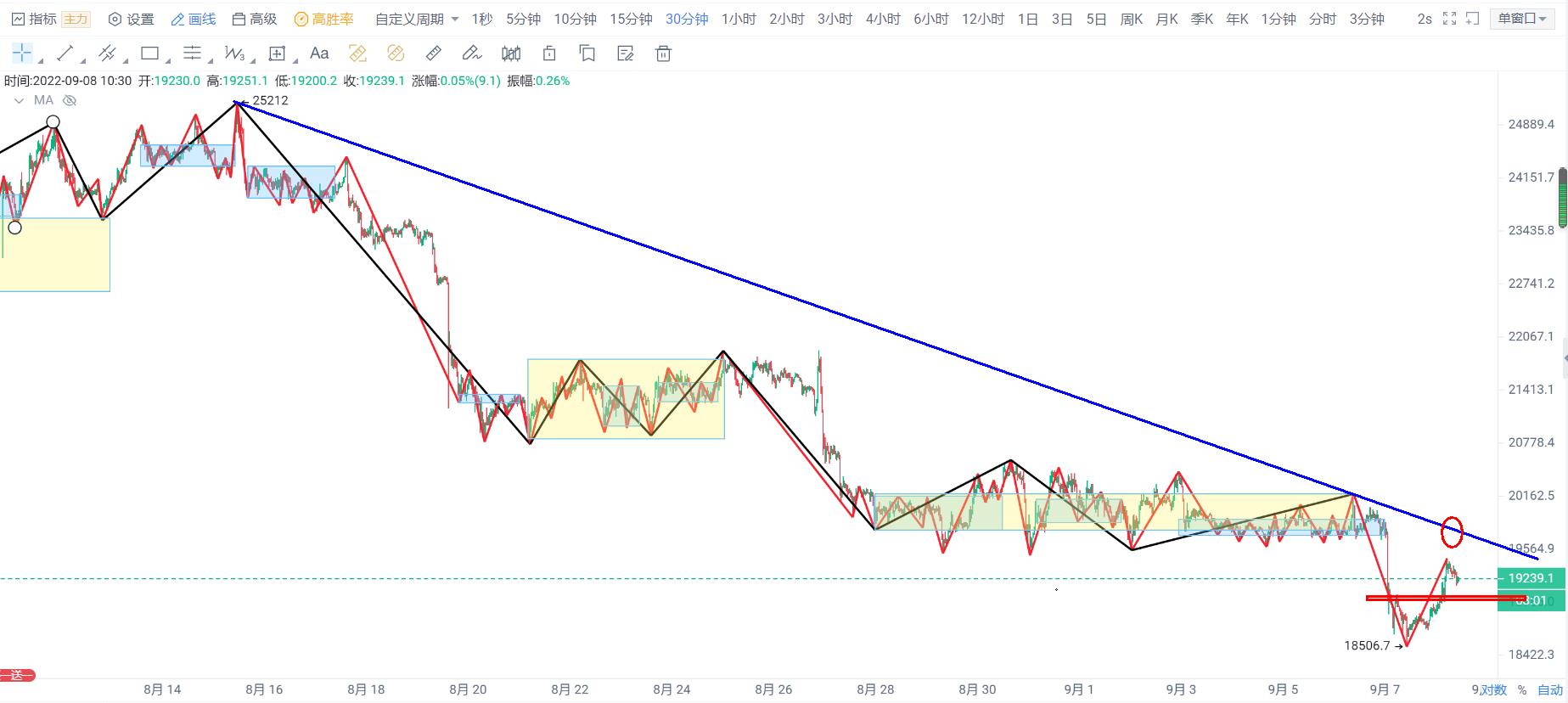1568x703 pixels.
Task: Select the parallel channel drawing tool
Action: (x=107, y=53)
